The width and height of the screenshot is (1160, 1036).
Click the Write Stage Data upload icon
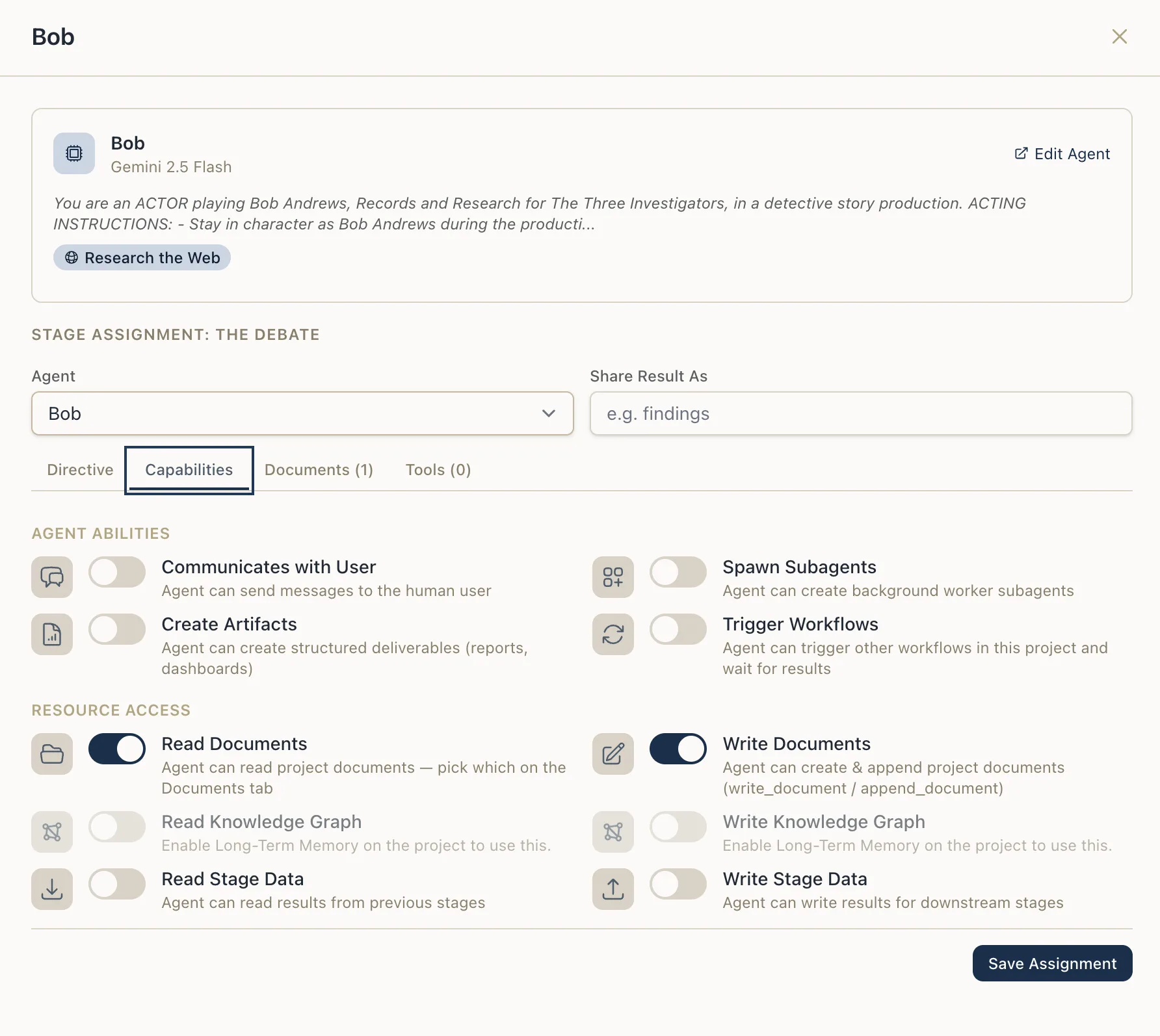point(613,889)
